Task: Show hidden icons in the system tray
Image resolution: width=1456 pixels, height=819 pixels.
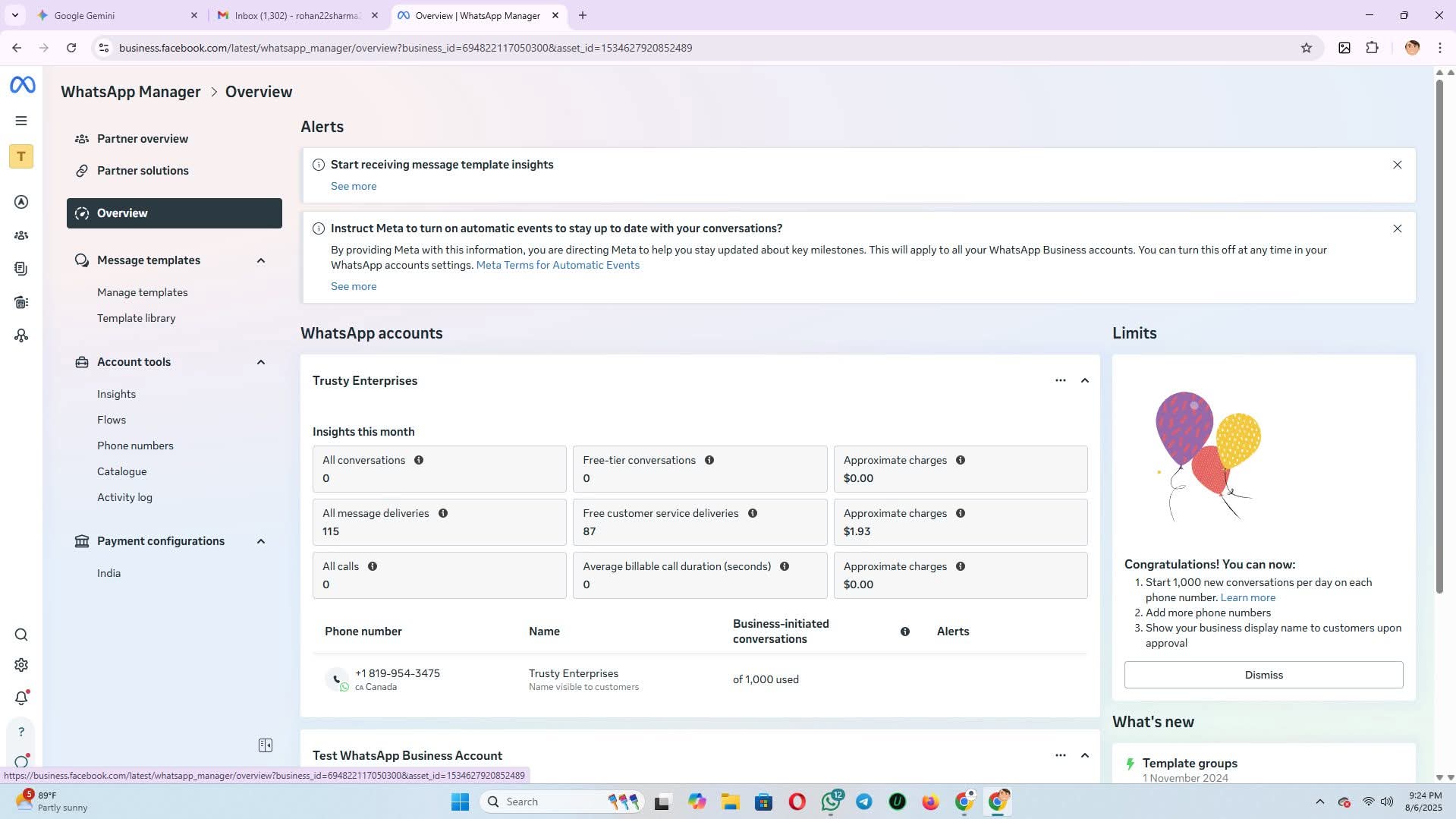Action: [1320, 802]
